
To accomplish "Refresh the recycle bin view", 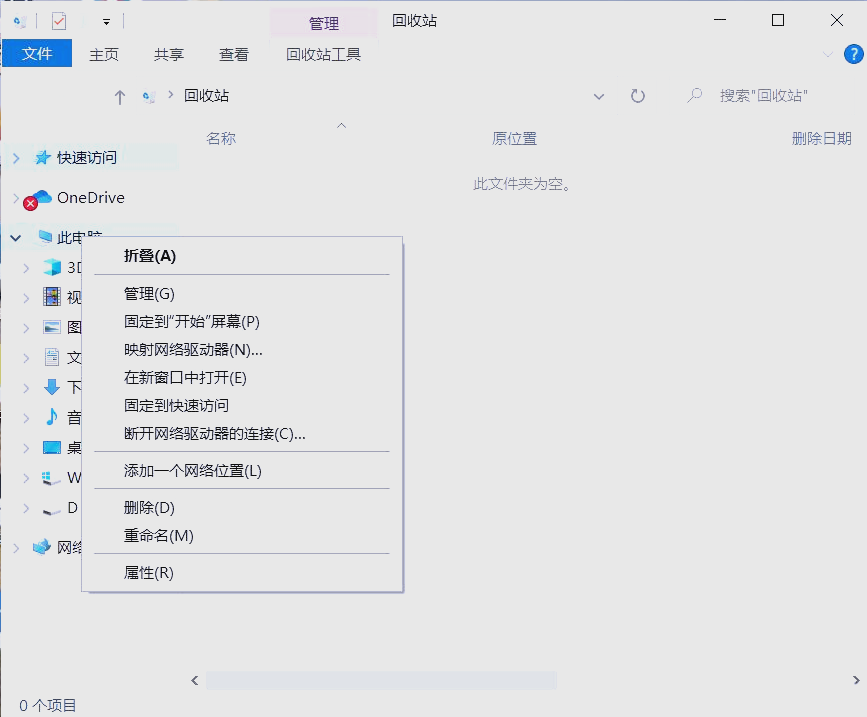I will [638, 96].
